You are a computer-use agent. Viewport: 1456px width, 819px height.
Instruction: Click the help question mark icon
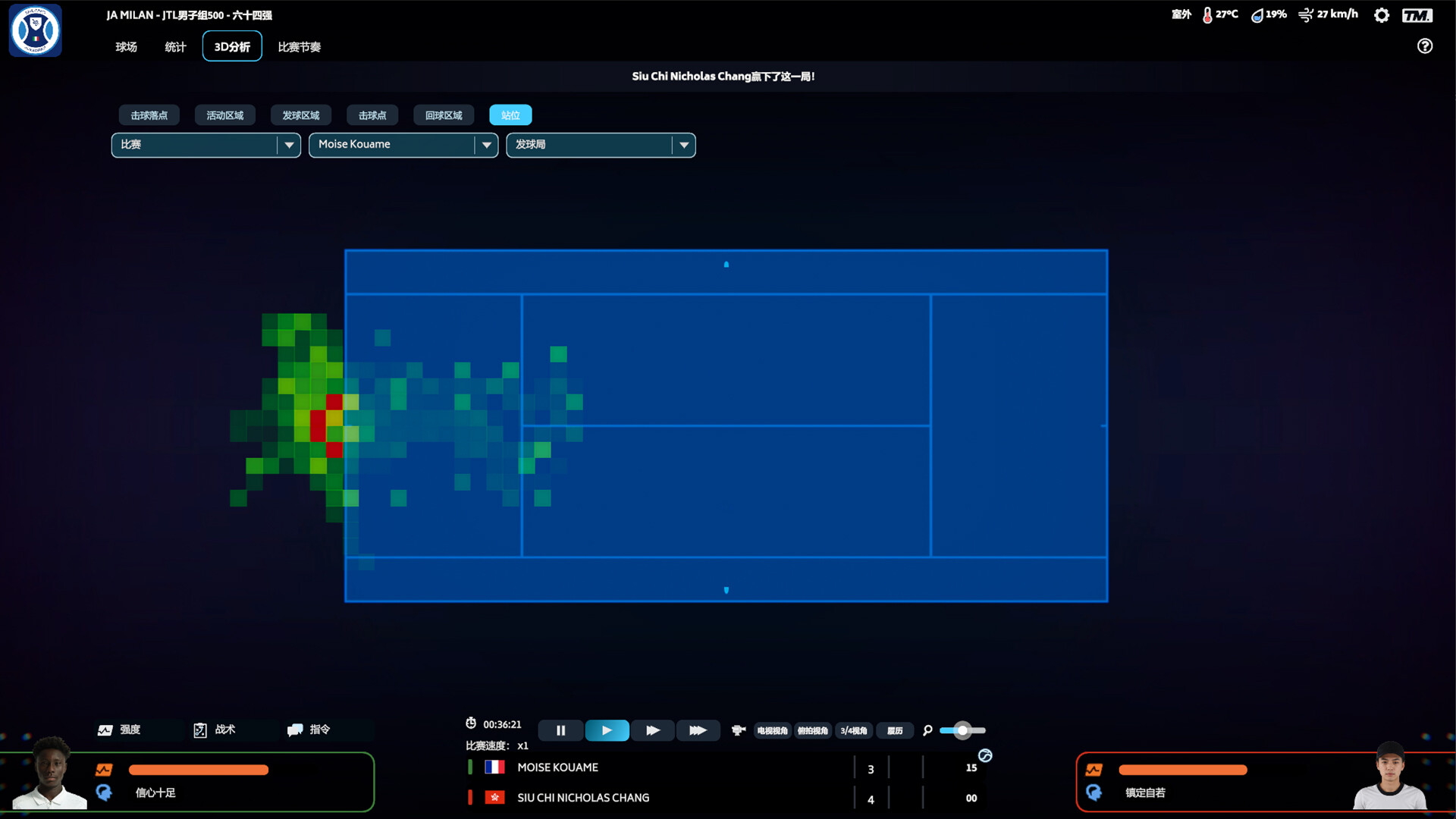[1425, 46]
